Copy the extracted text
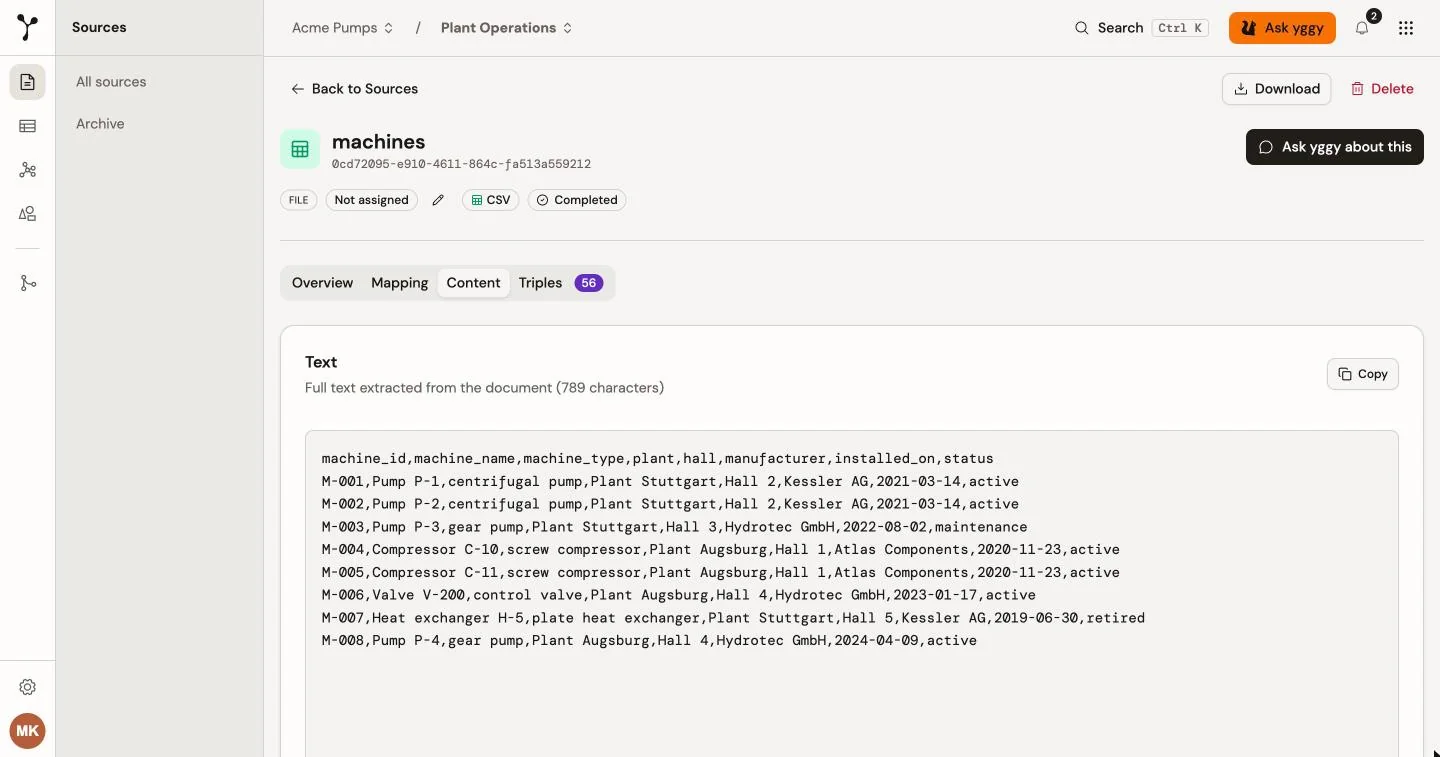This screenshot has width=1440, height=757. (x=1363, y=374)
